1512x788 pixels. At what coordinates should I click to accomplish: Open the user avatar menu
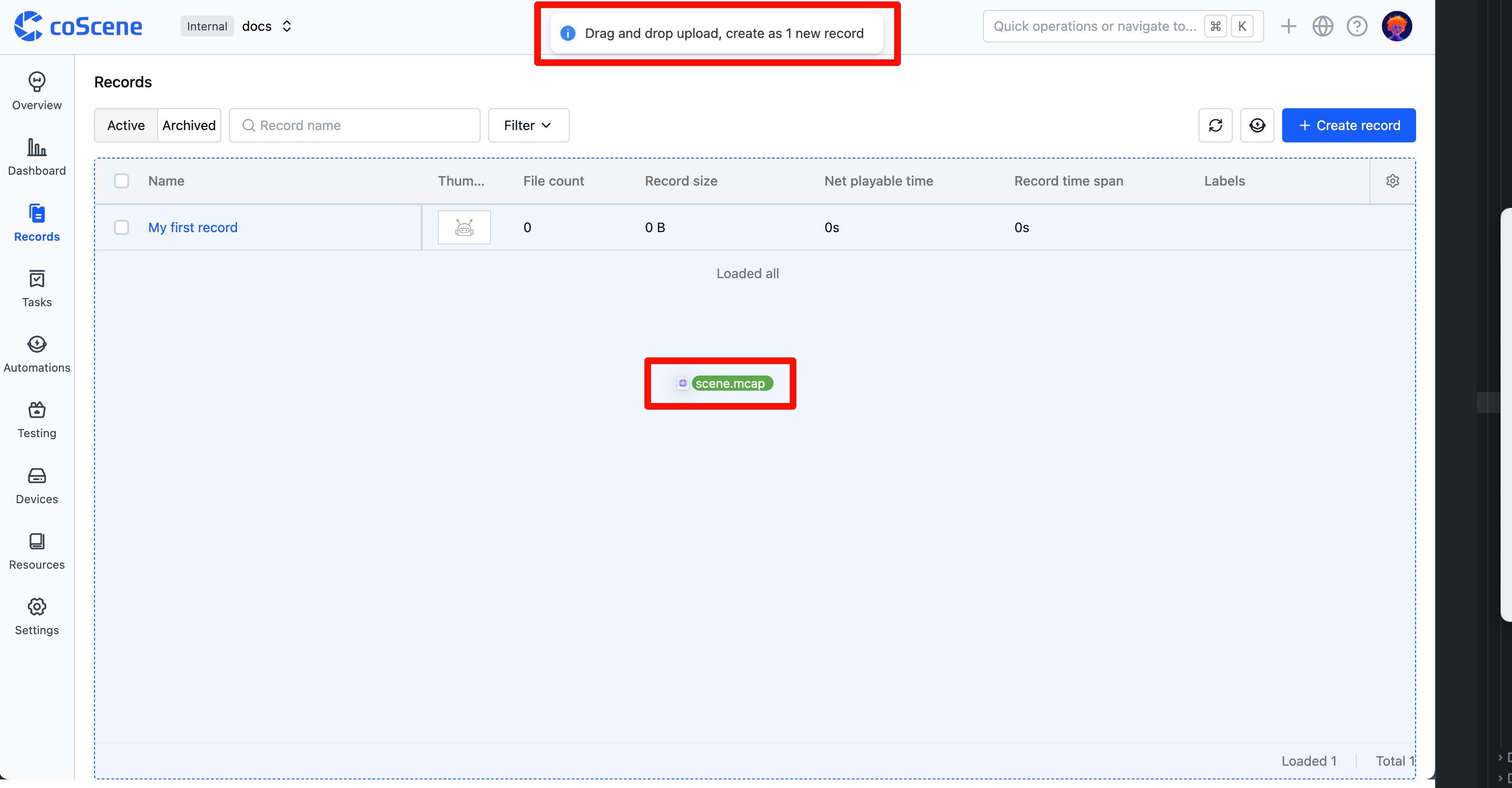click(1397, 27)
